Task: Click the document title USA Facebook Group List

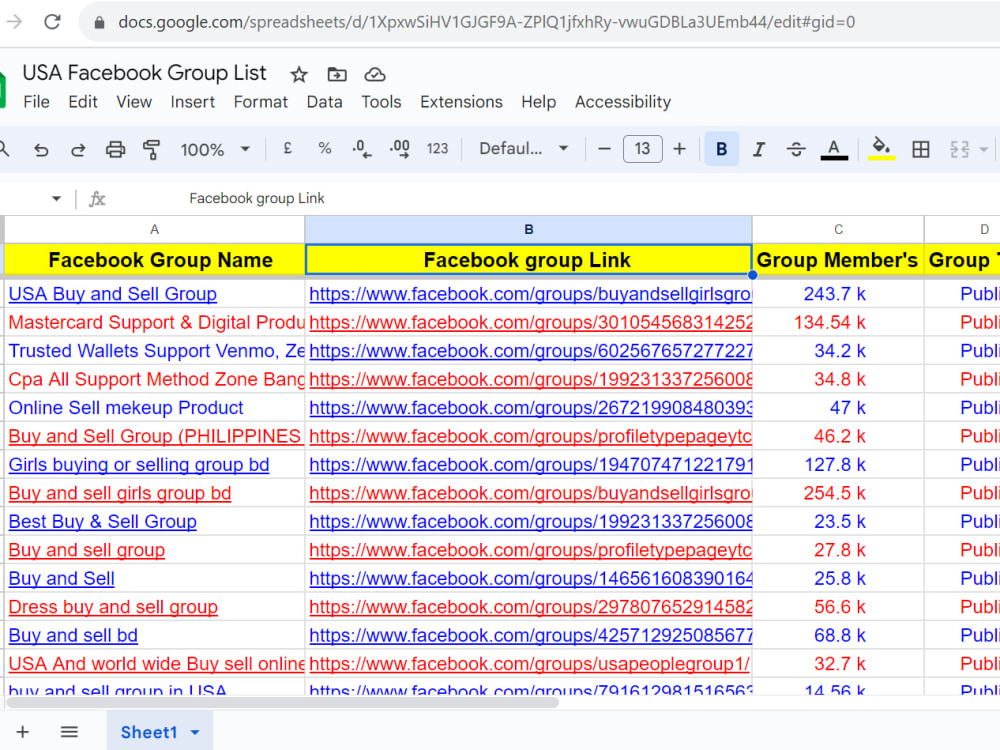Action: (x=145, y=73)
